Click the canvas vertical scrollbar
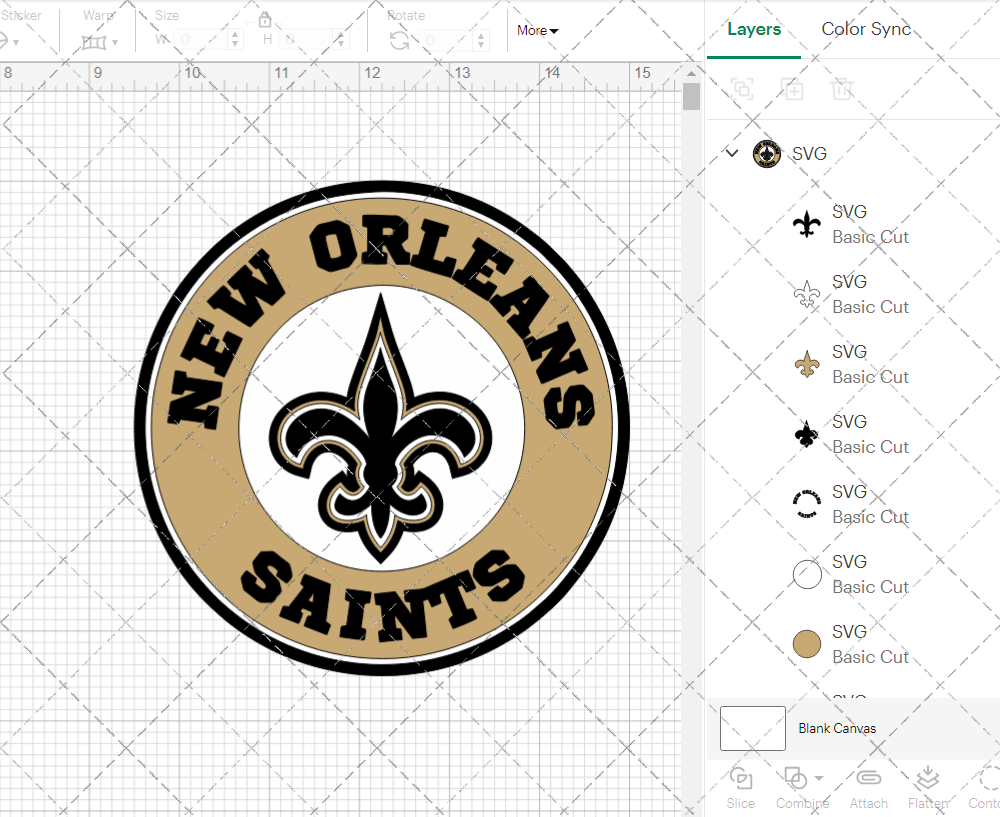1000x817 pixels. [x=691, y=95]
